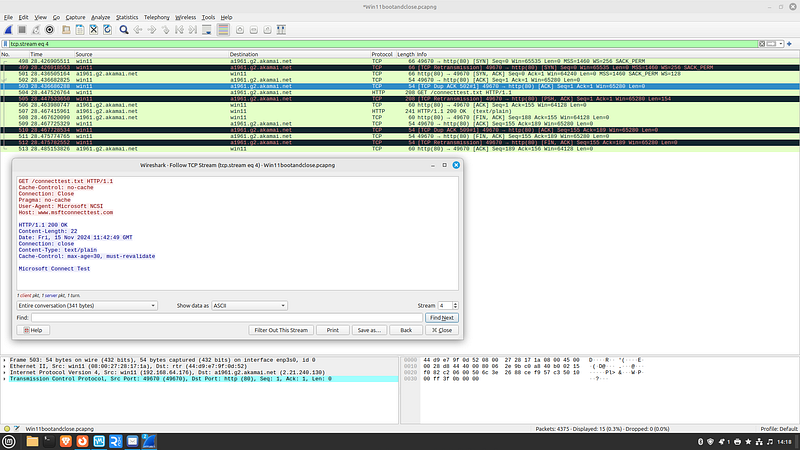Viewport: 800px width, 450px height.
Task: Launch Terminal from the taskbar
Action: point(49,441)
